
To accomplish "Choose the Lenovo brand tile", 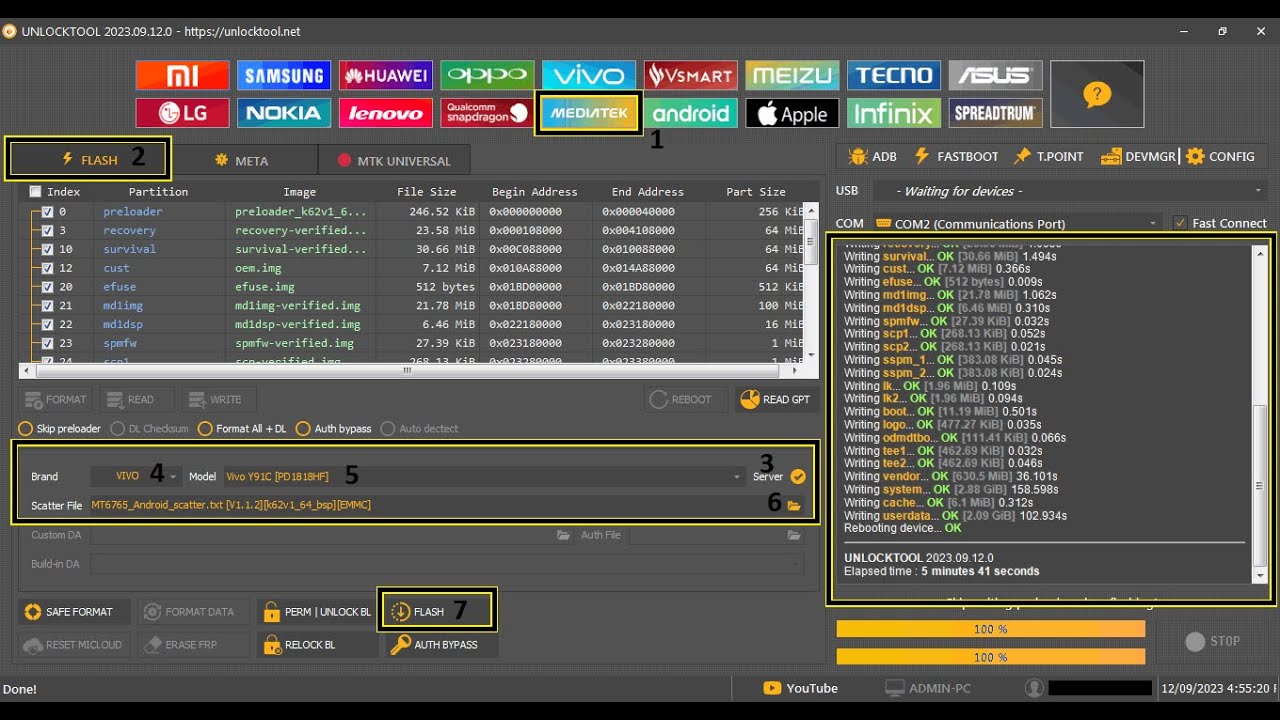I will click(386, 113).
